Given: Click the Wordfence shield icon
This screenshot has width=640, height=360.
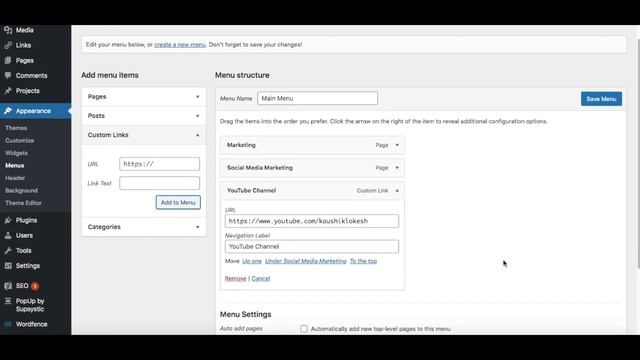Looking at the screenshot, I should point(8,324).
